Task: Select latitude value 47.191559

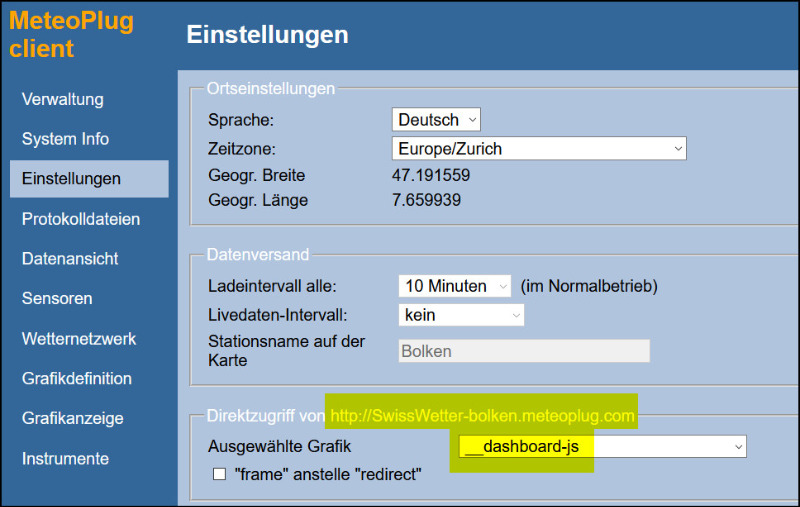Action: pyautogui.click(x=431, y=175)
